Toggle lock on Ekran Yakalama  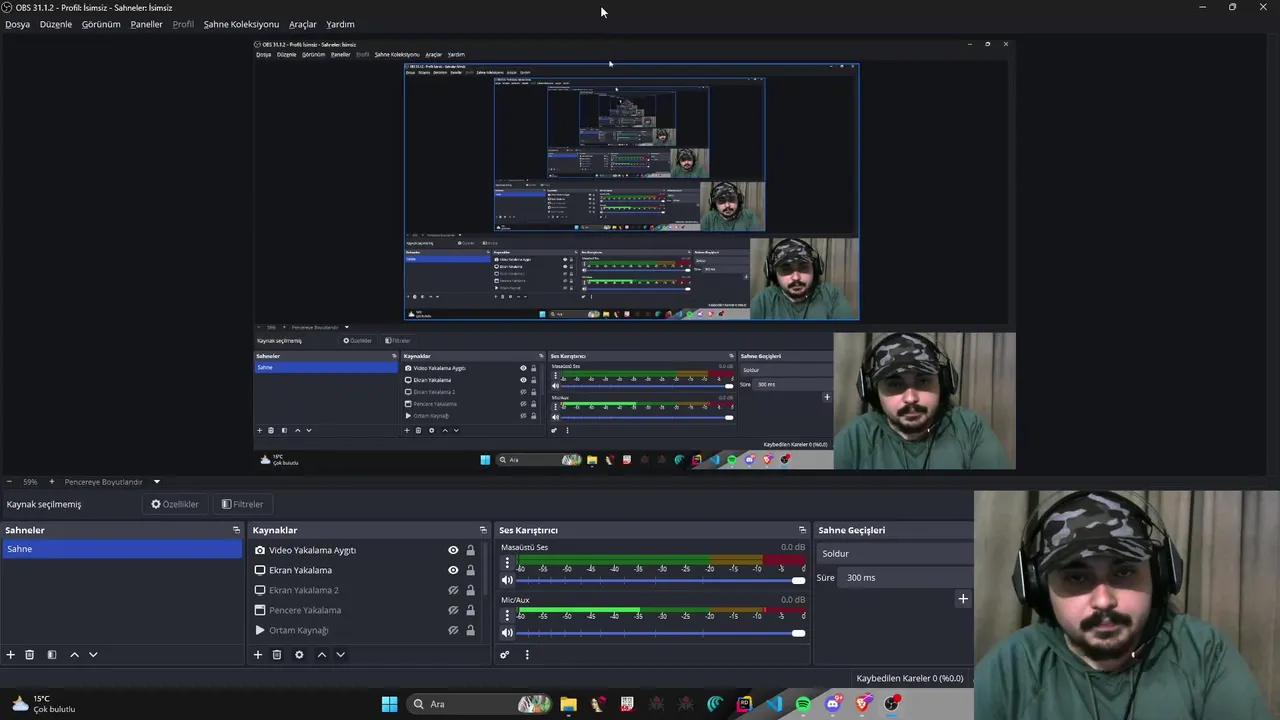[x=470, y=570]
